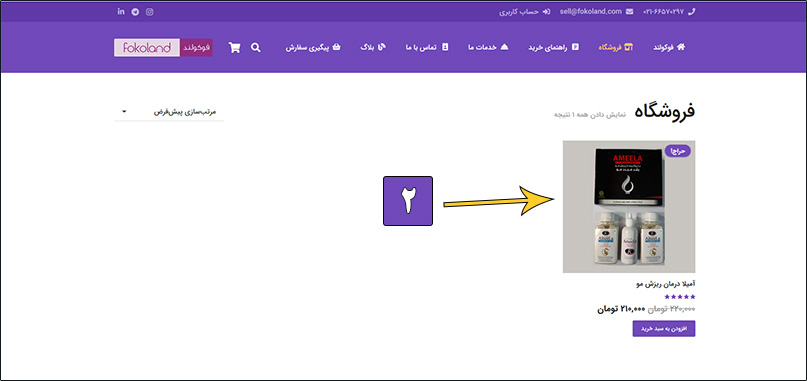Open the حساب کاربری account link
This screenshot has height=381, width=807.
(x=519, y=11)
